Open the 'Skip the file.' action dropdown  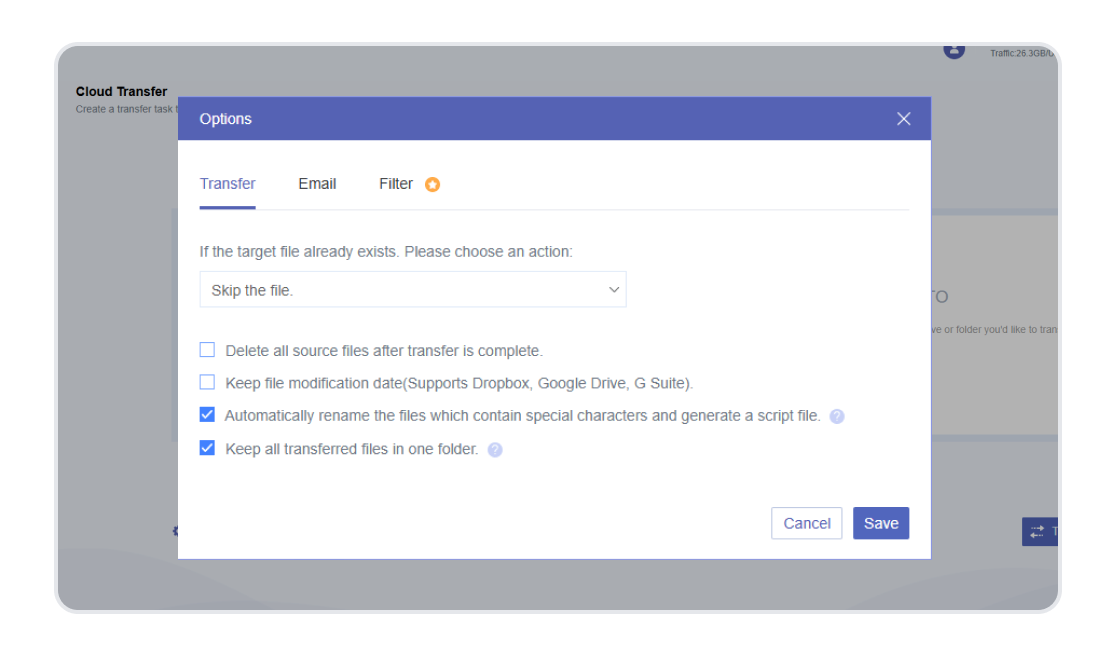pyautogui.click(x=413, y=289)
